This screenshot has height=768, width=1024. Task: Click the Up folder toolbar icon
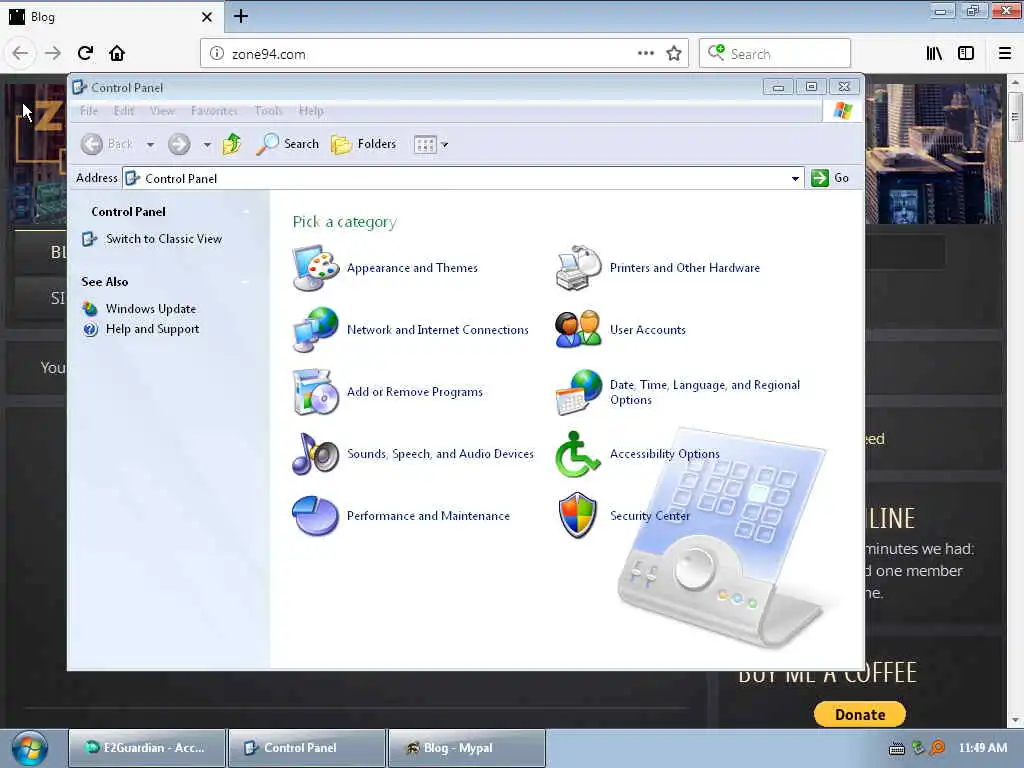(232, 144)
